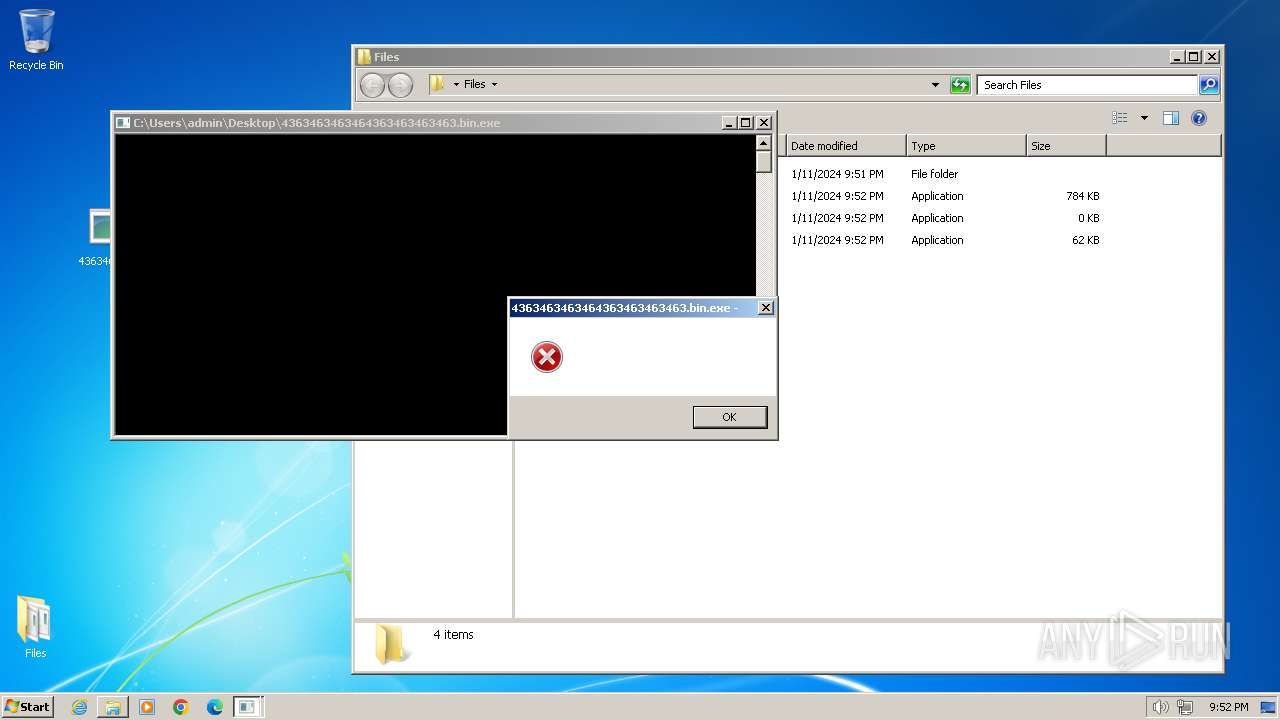Minimize the console window
This screenshot has width=1280, height=720.
point(729,123)
